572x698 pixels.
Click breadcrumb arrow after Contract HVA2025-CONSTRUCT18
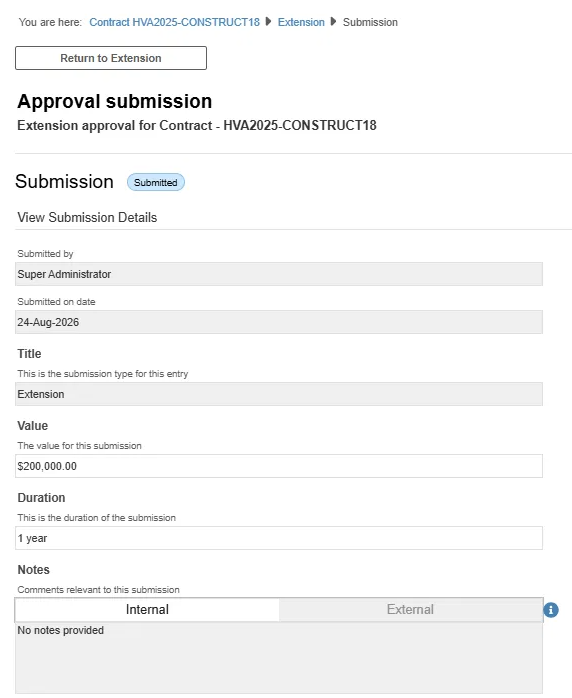268,21
